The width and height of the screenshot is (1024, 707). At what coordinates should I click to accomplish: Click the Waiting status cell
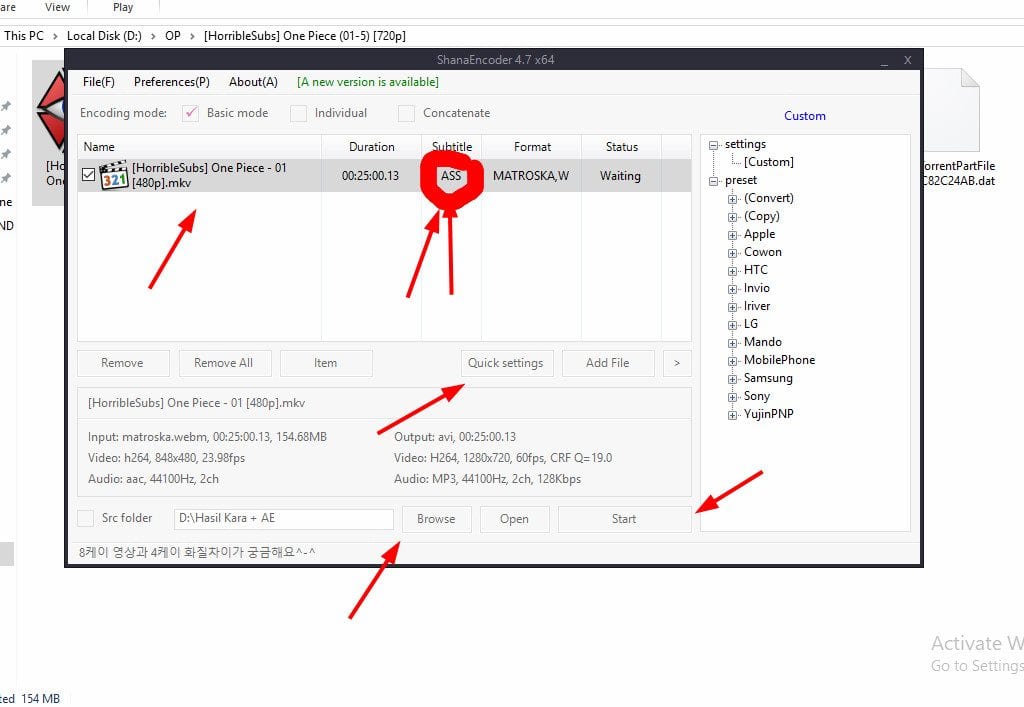point(620,176)
